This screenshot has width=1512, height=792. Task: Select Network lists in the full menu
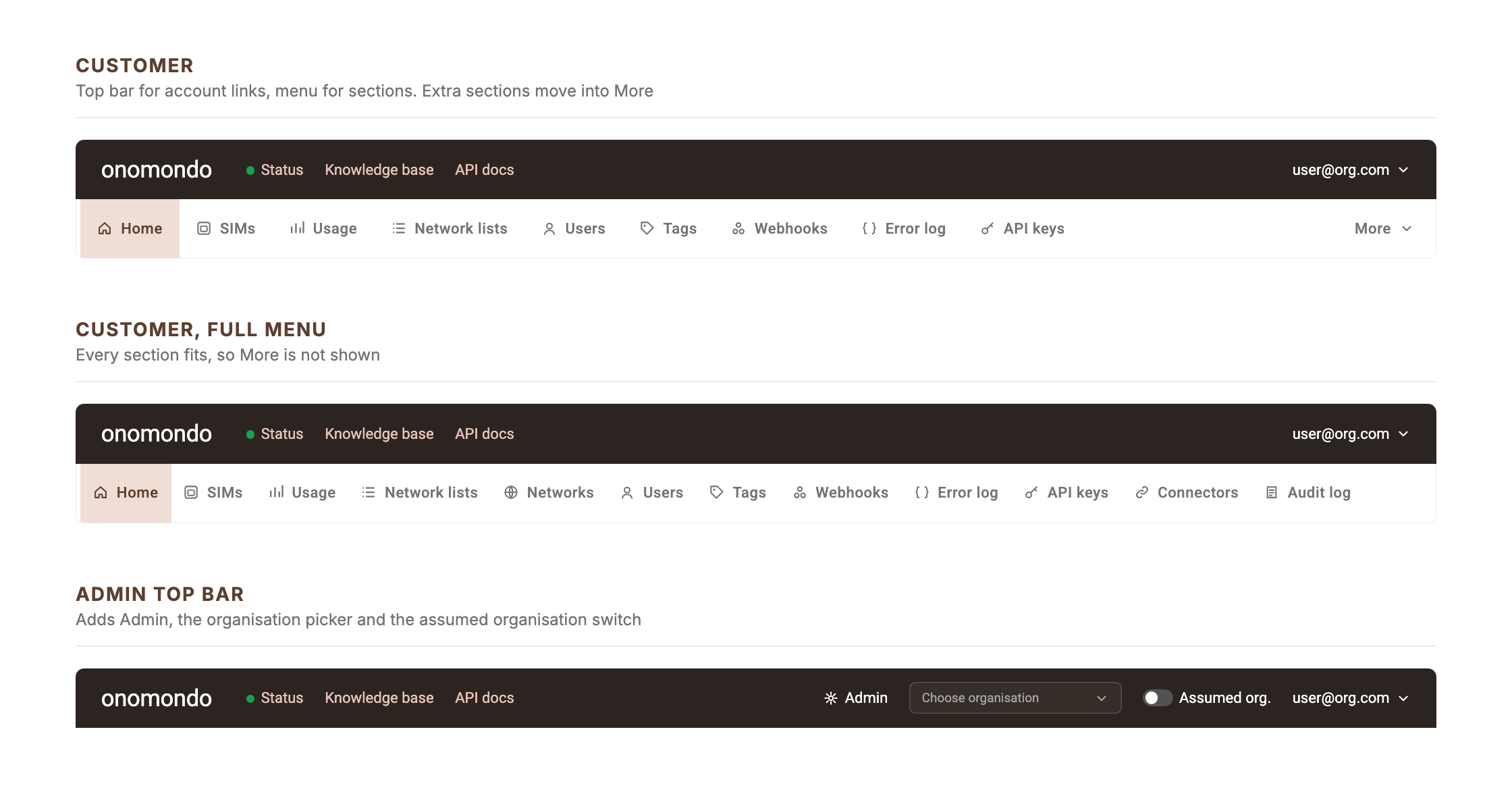coord(419,493)
